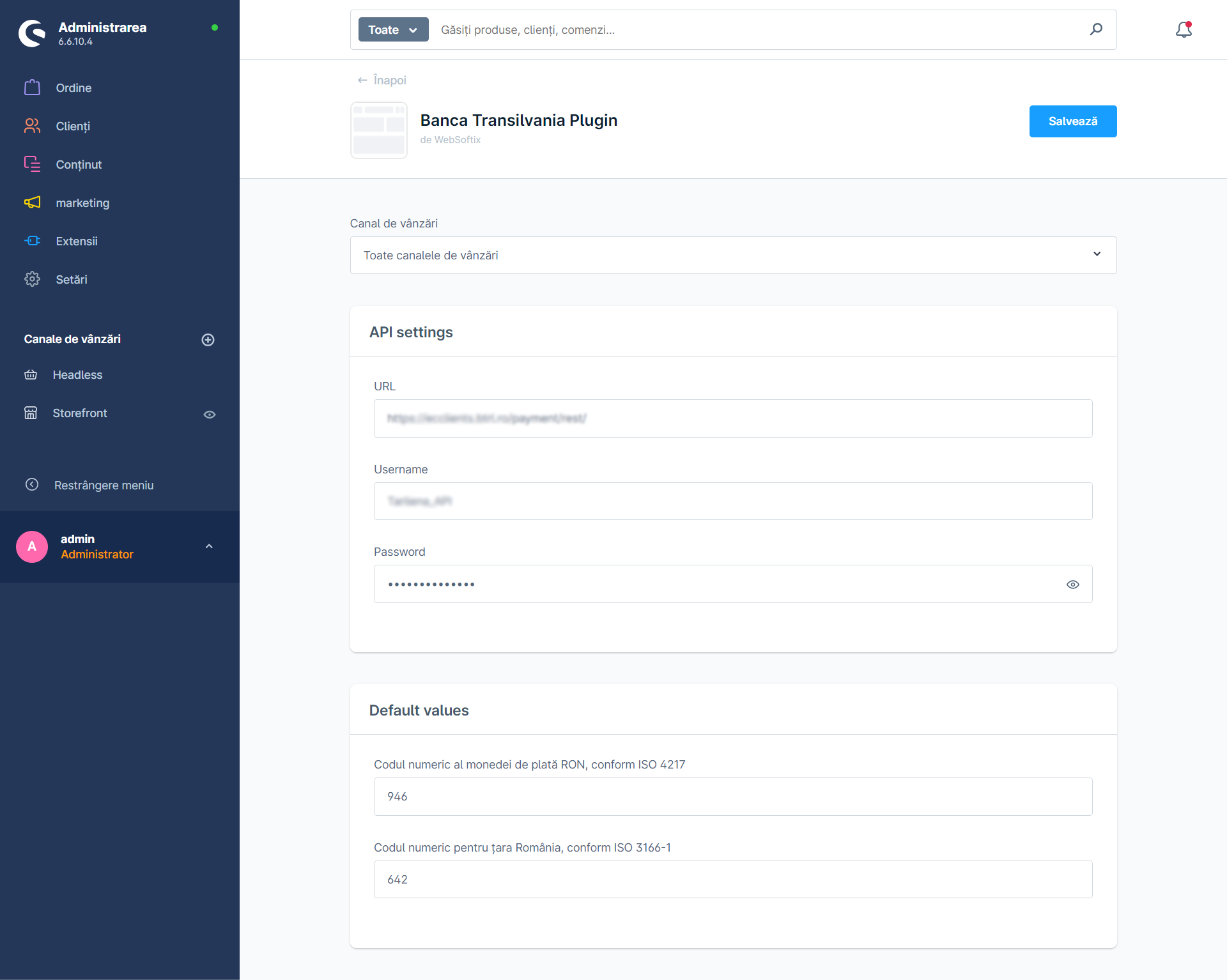Click the Username input field
This screenshot has height=980, width=1227.
733,501
